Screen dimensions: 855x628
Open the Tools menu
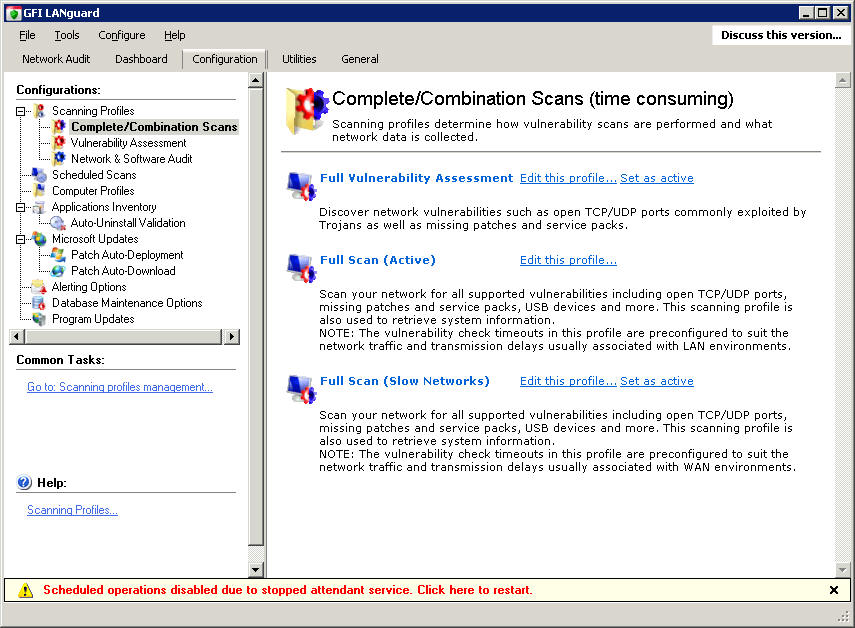(67, 35)
